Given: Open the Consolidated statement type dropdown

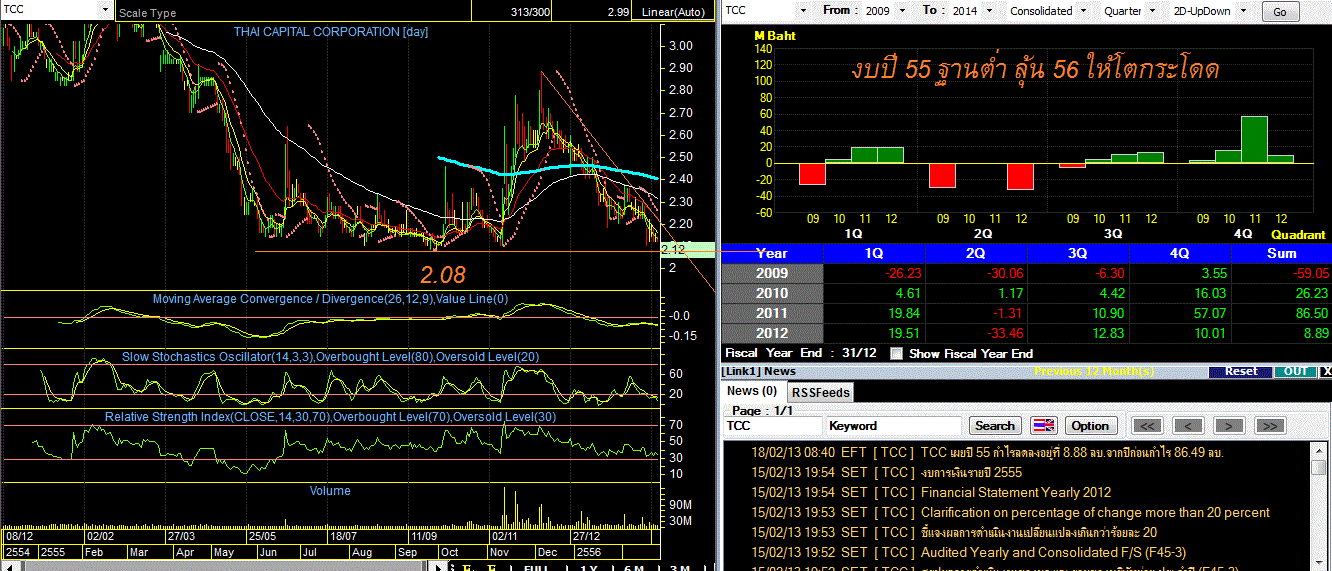Looking at the screenshot, I should coord(1082,10).
